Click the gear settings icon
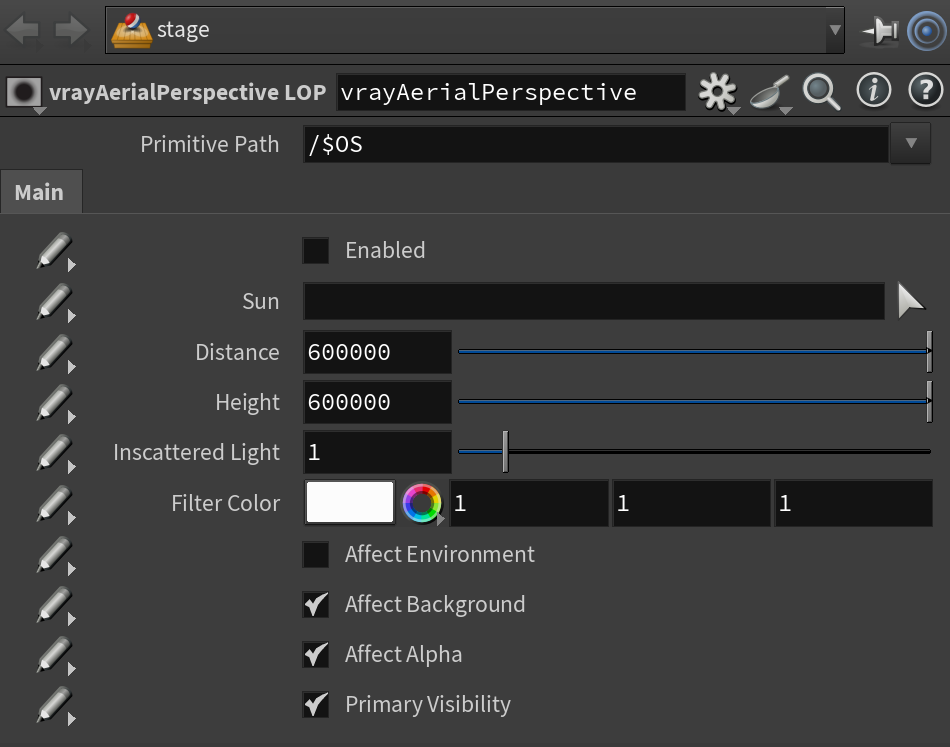The width and height of the screenshot is (950, 747). point(717,92)
